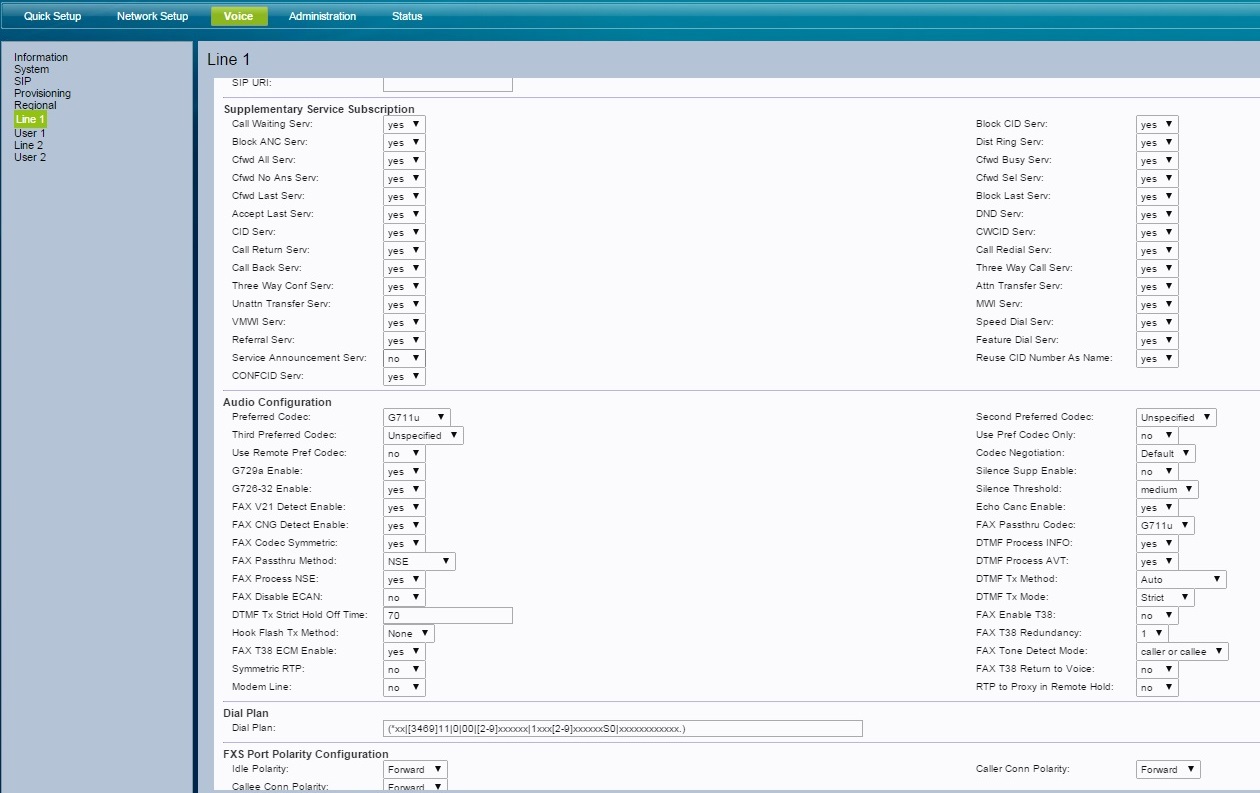Open the Silence Threshold dropdown

click(x=1167, y=489)
